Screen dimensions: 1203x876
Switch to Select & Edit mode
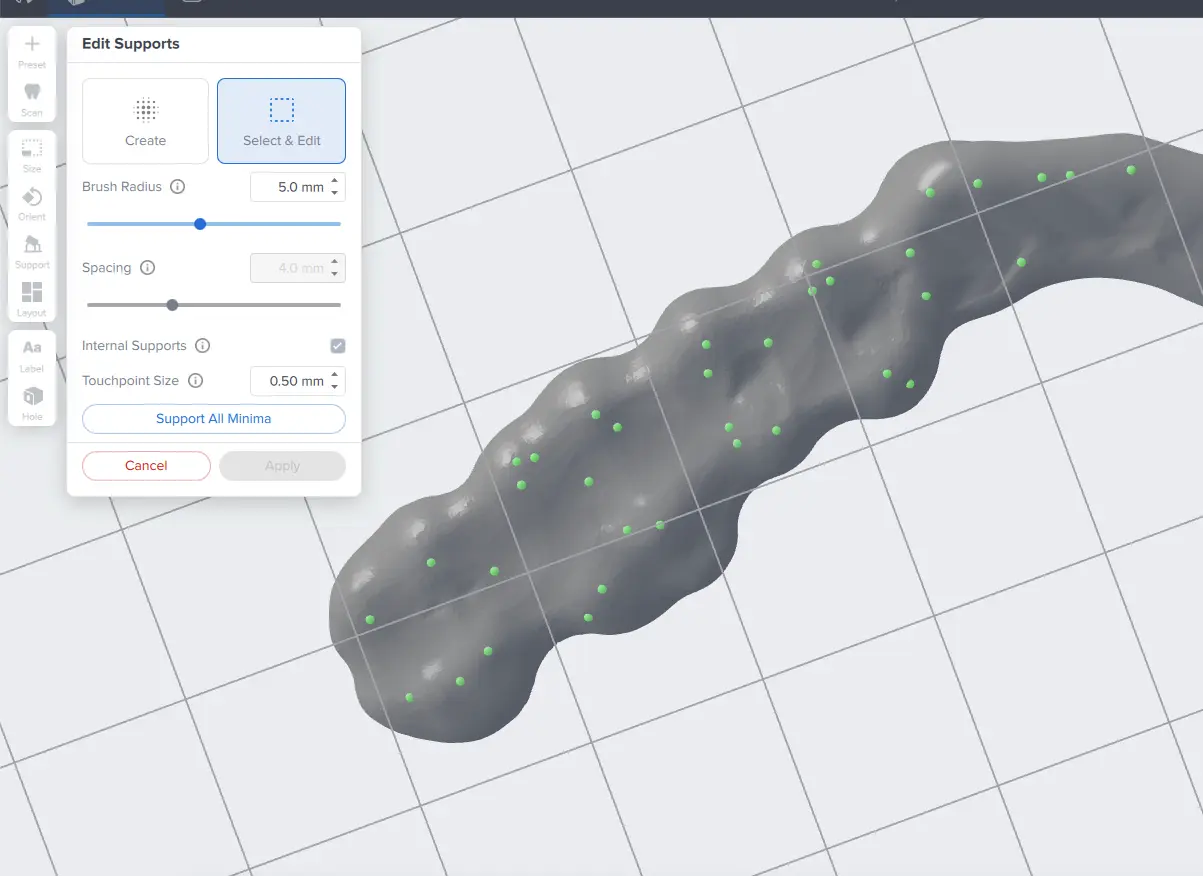(281, 121)
